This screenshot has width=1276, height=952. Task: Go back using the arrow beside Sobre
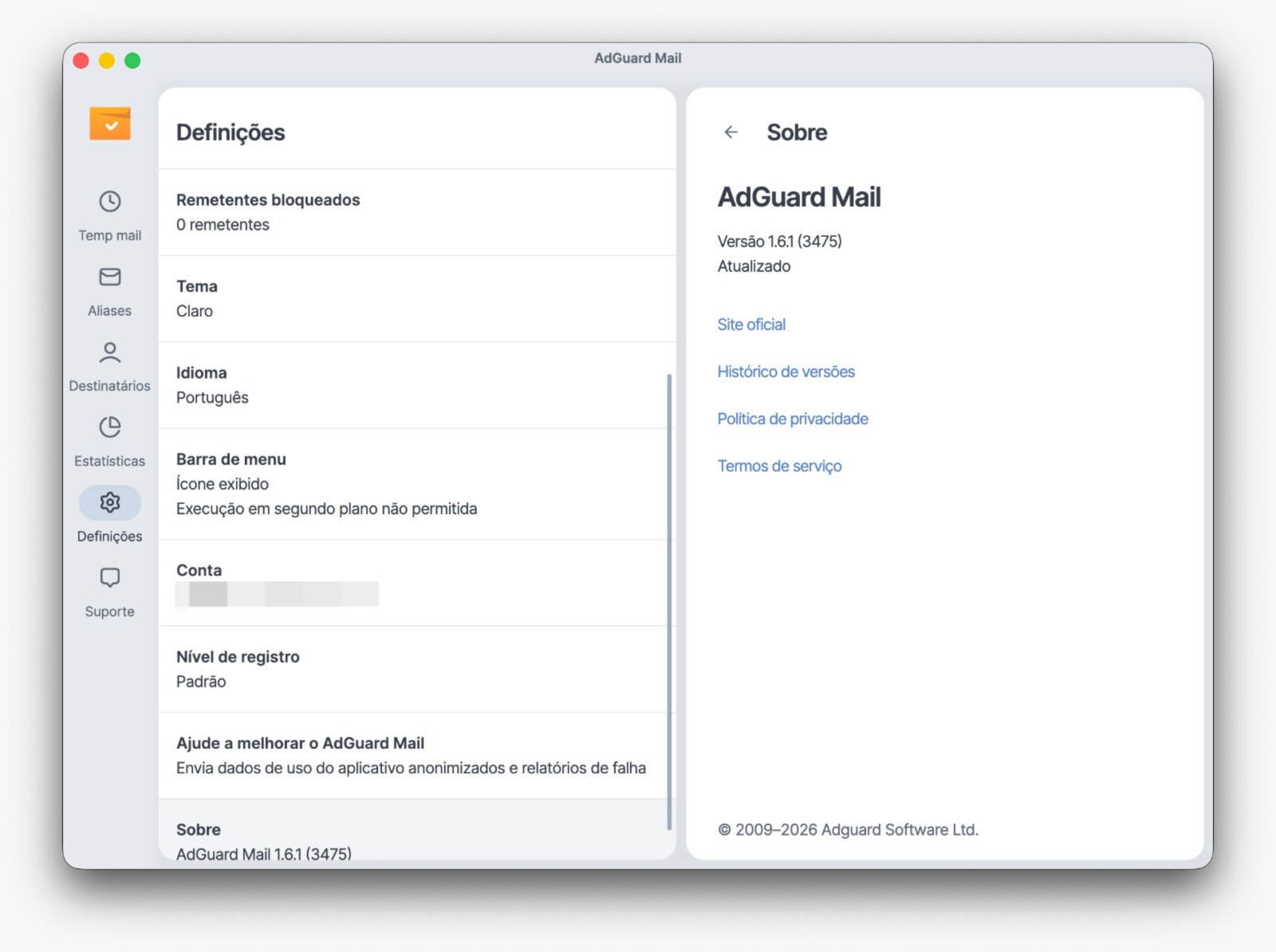(x=731, y=132)
